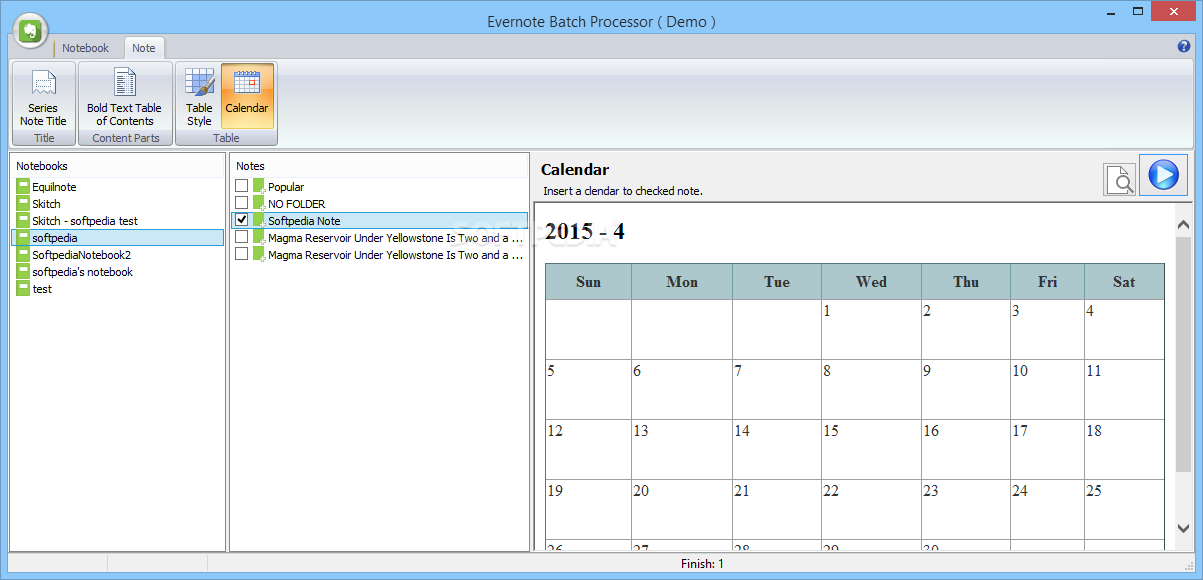Click the calendar scrollbar up arrow
Viewport: 1203px width, 580px height.
[1183, 225]
